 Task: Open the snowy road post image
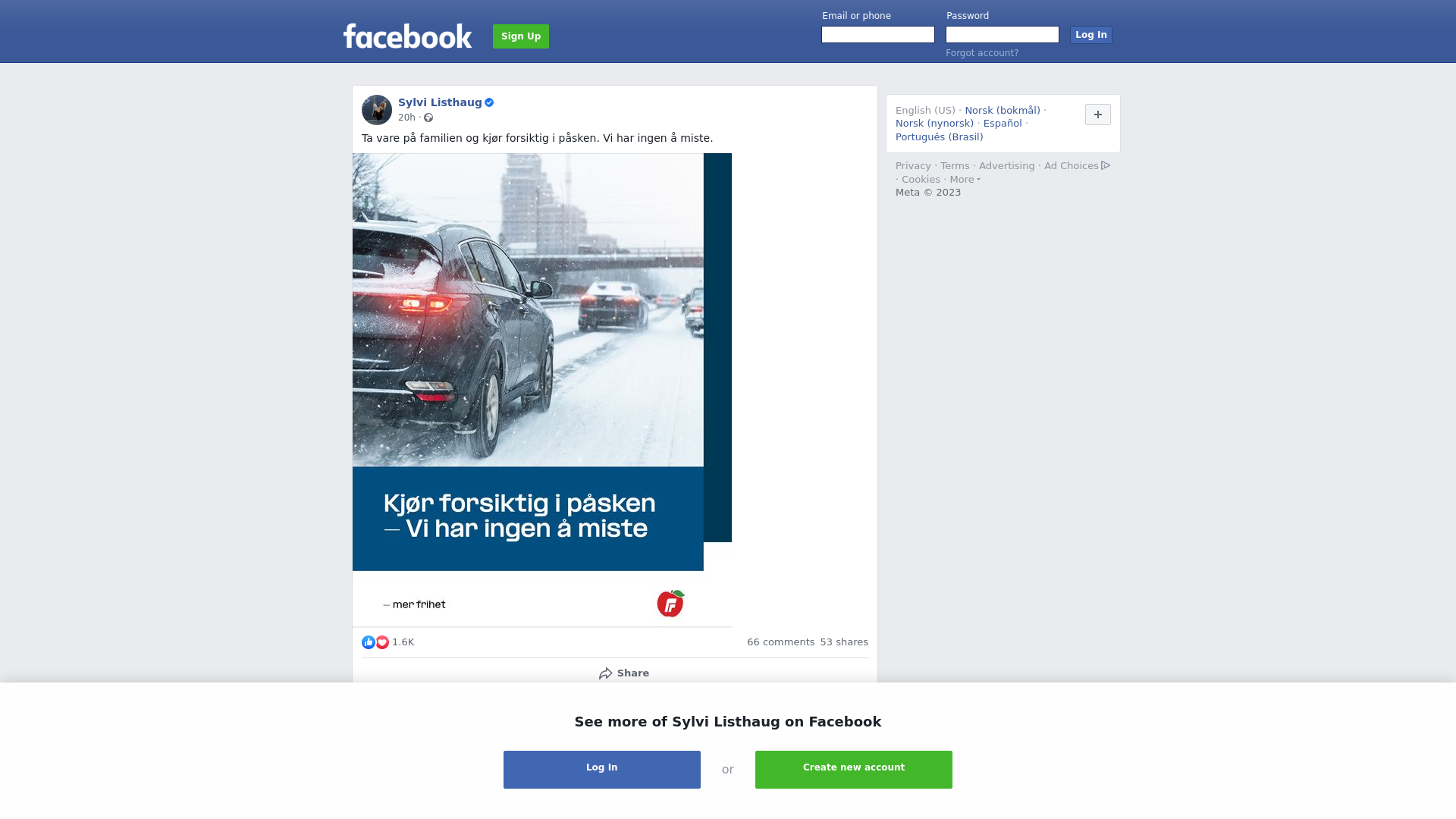542,390
